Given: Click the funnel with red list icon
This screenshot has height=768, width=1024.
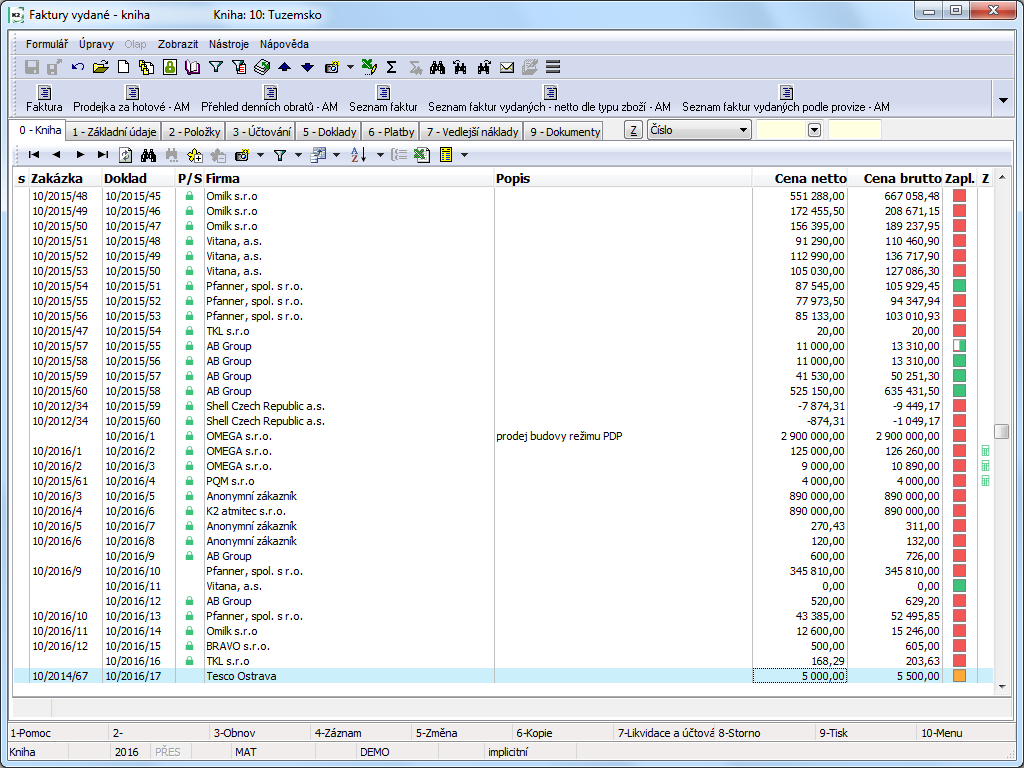Looking at the screenshot, I should click(x=239, y=67).
